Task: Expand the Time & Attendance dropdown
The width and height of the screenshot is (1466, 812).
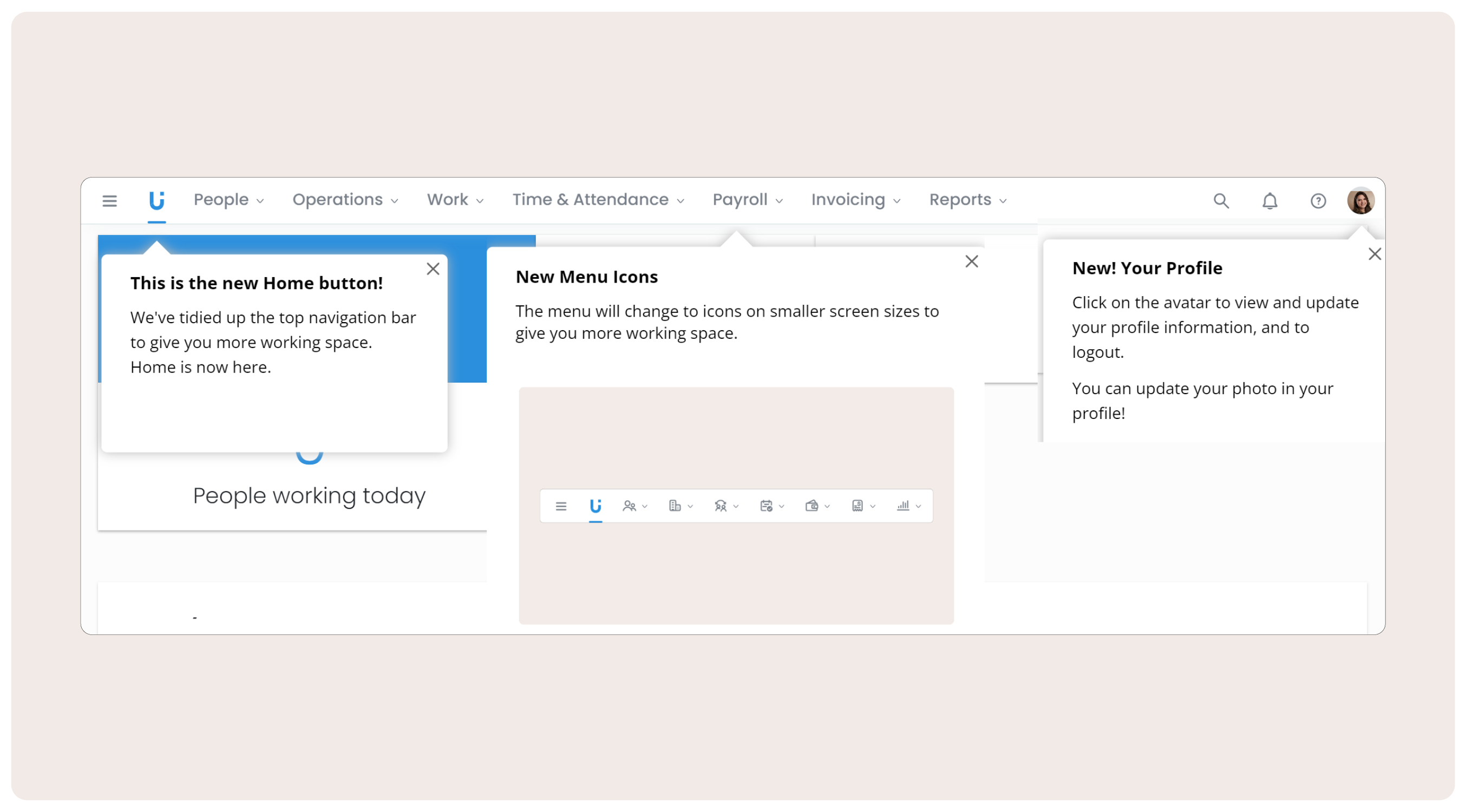Action: pyautogui.click(x=598, y=200)
